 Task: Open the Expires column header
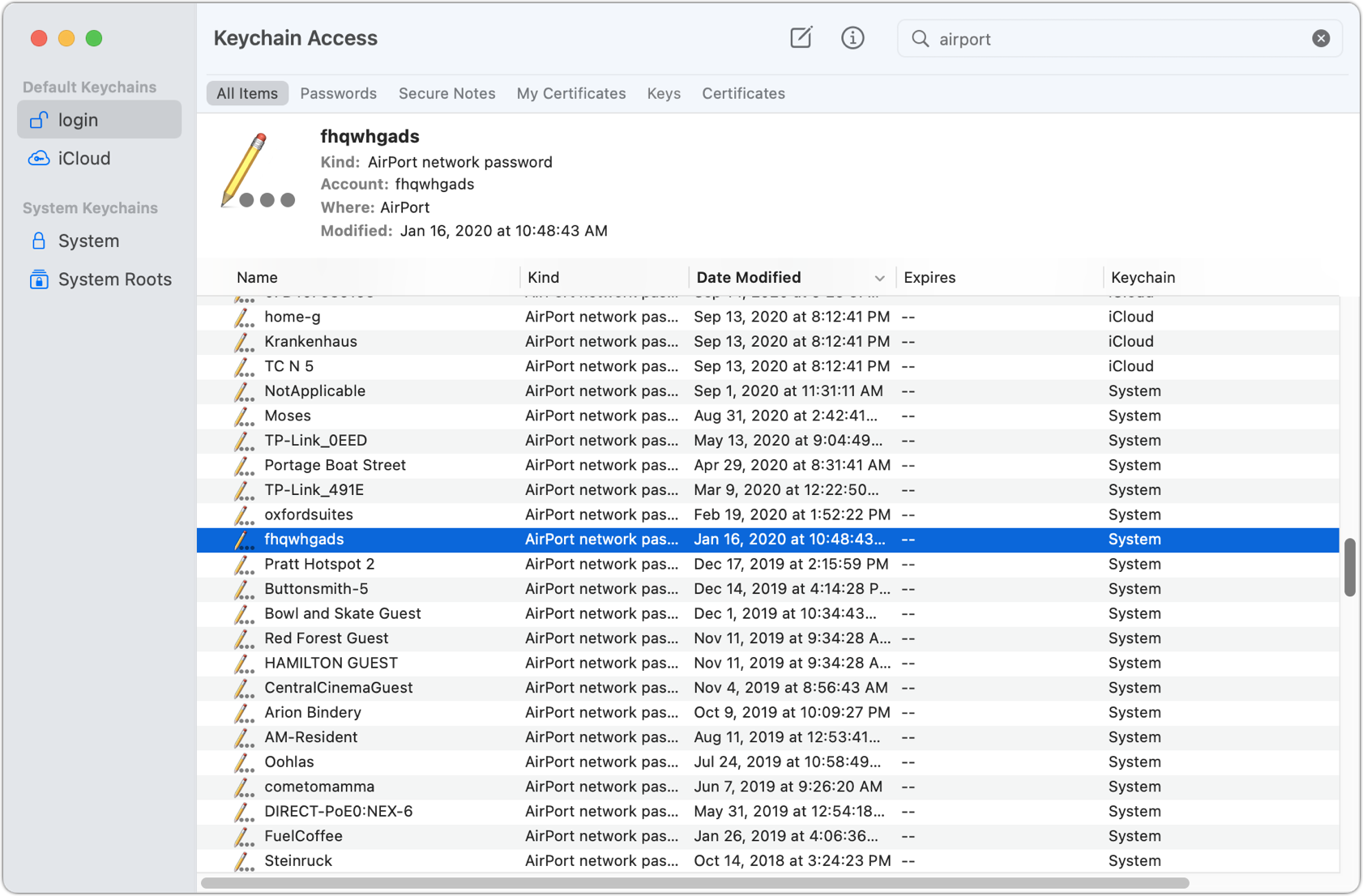929,277
